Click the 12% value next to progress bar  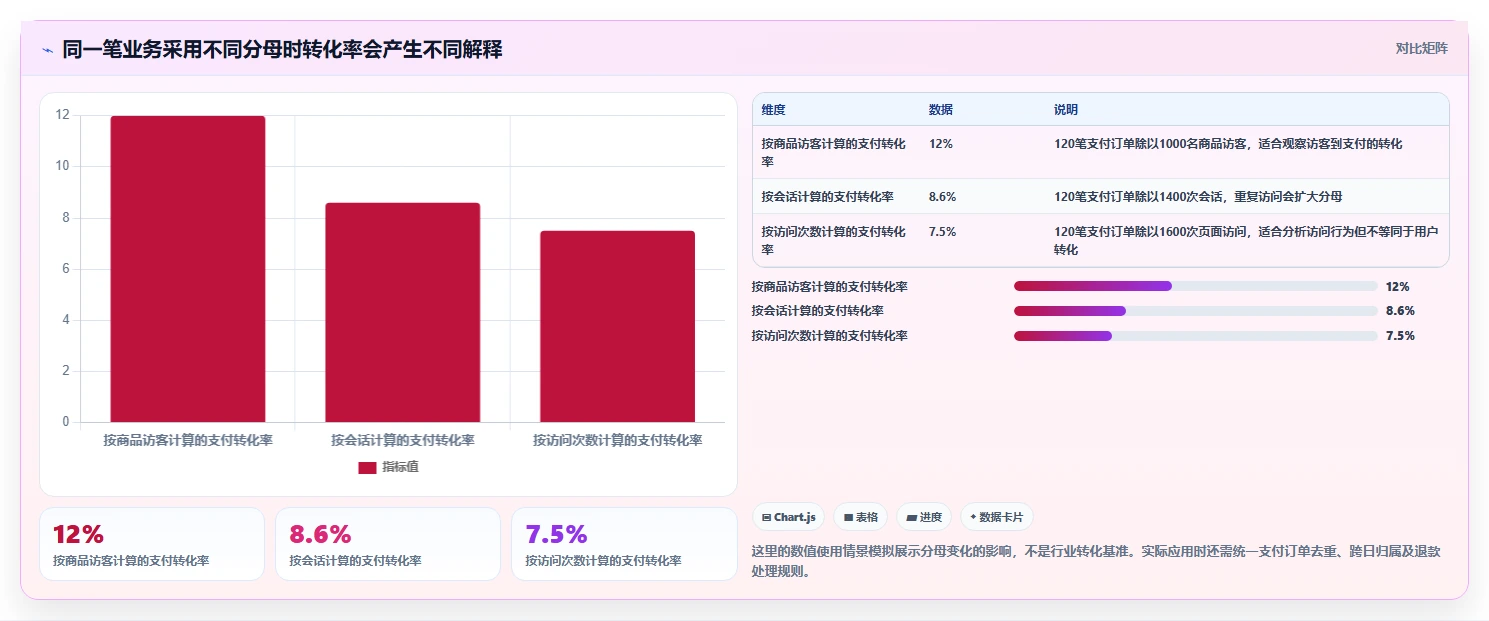(x=1397, y=287)
